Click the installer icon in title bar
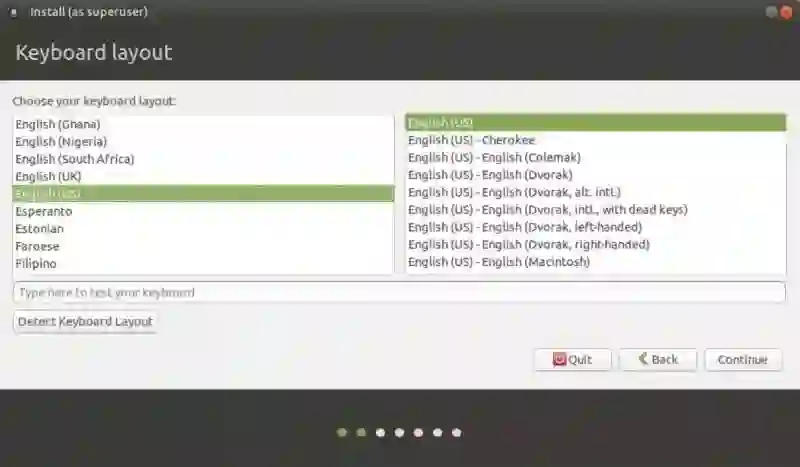The height and width of the screenshot is (467, 800). (x=14, y=12)
